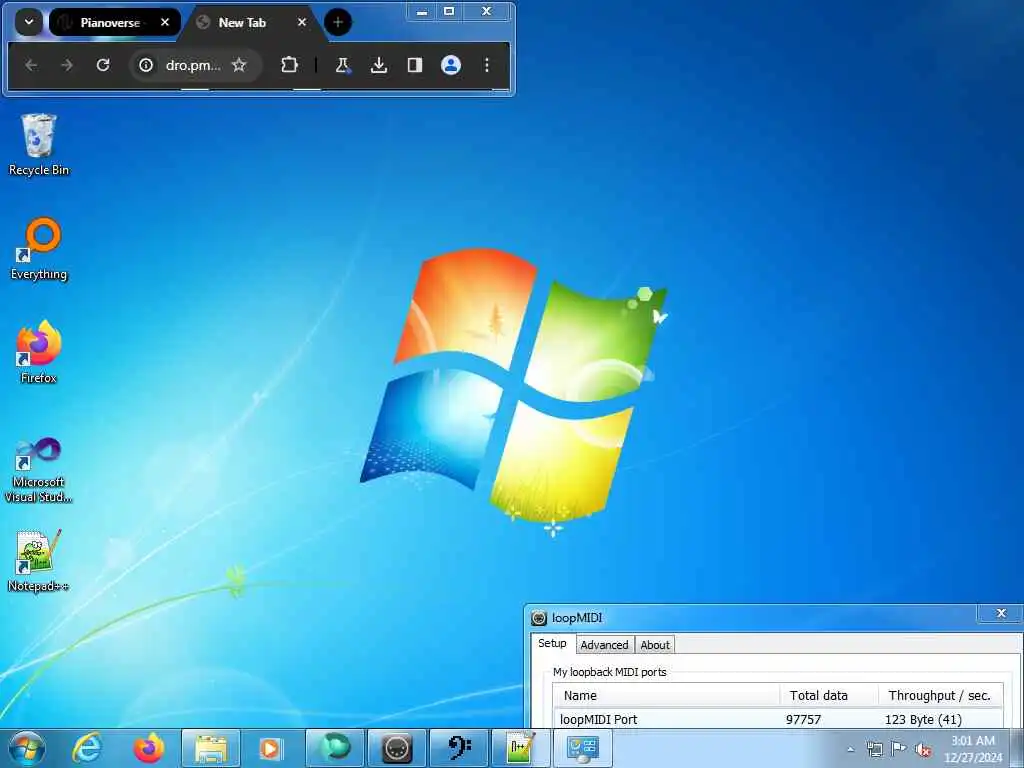View site information icon in address bar
Image resolution: width=1024 pixels, height=768 pixels.
click(146, 65)
